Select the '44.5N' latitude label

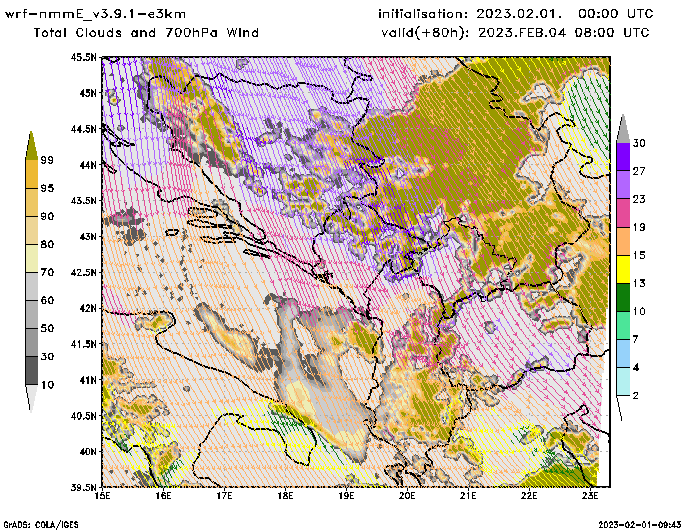[83, 129]
